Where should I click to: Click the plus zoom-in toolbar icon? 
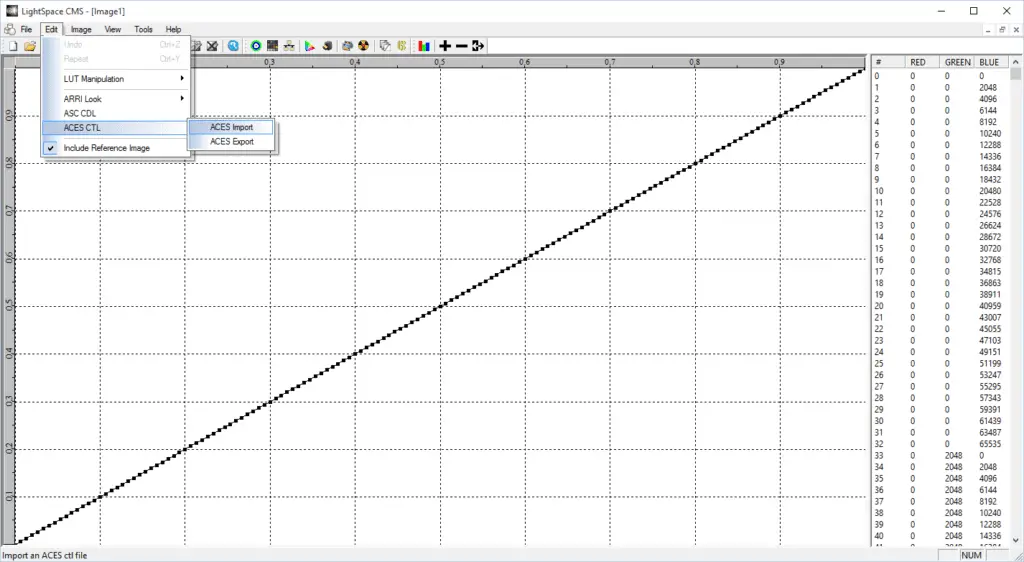click(445, 46)
